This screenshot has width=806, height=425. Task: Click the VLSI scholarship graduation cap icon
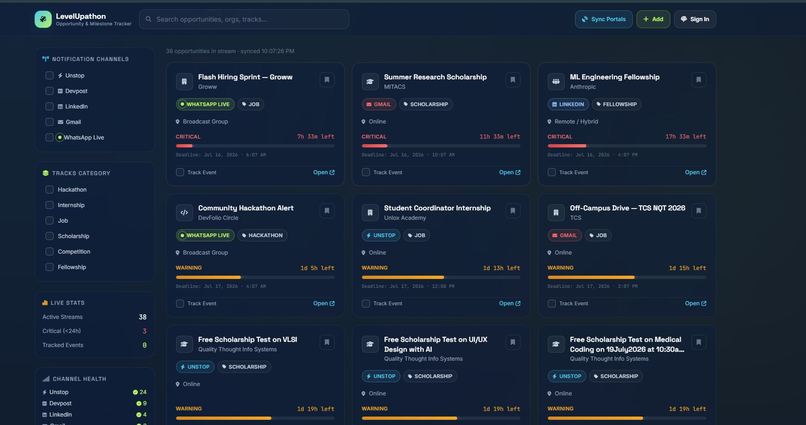pos(184,344)
